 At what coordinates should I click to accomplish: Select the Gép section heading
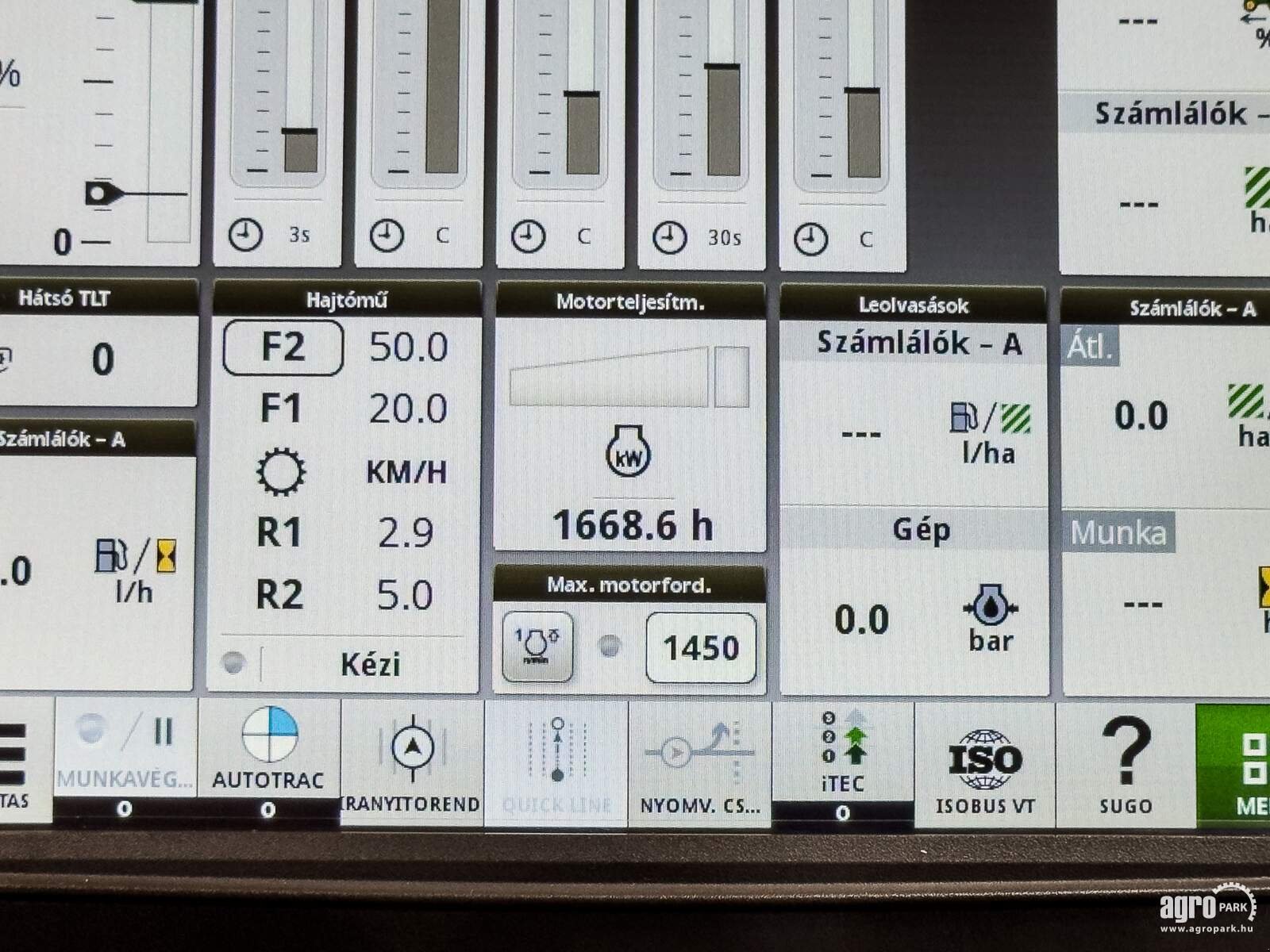(921, 529)
